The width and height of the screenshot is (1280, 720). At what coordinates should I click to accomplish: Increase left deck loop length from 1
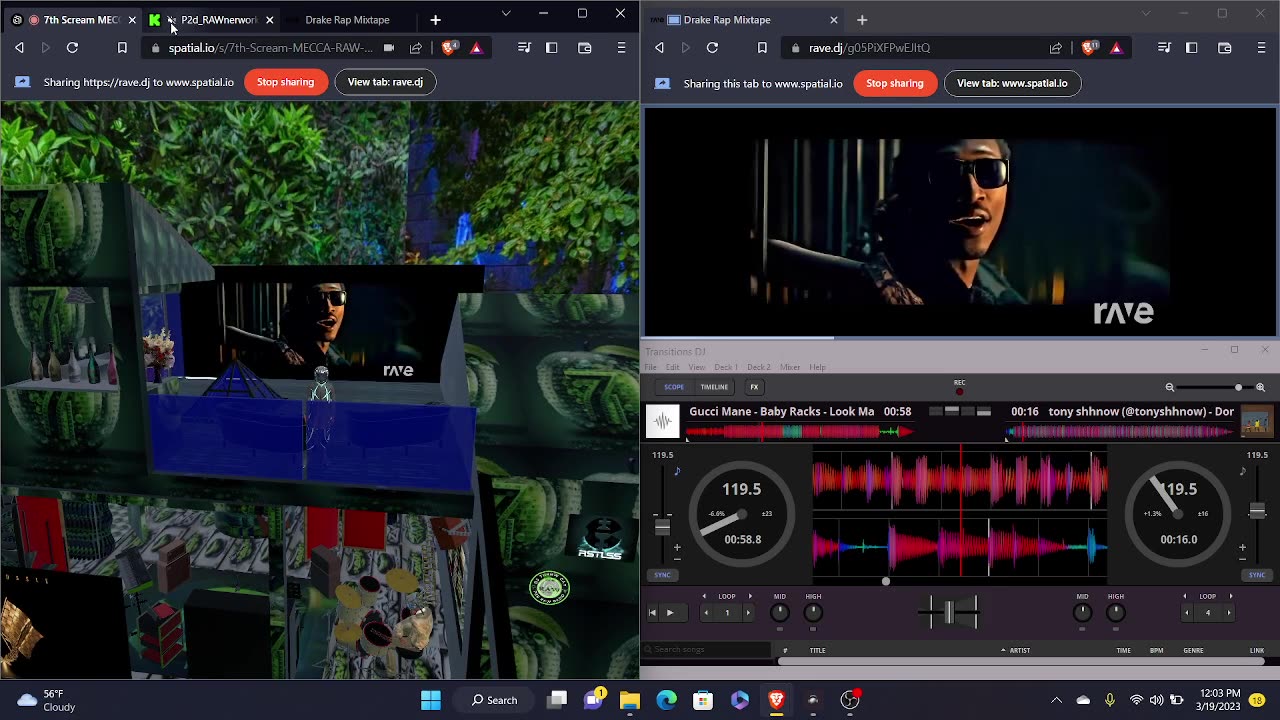(x=748, y=612)
